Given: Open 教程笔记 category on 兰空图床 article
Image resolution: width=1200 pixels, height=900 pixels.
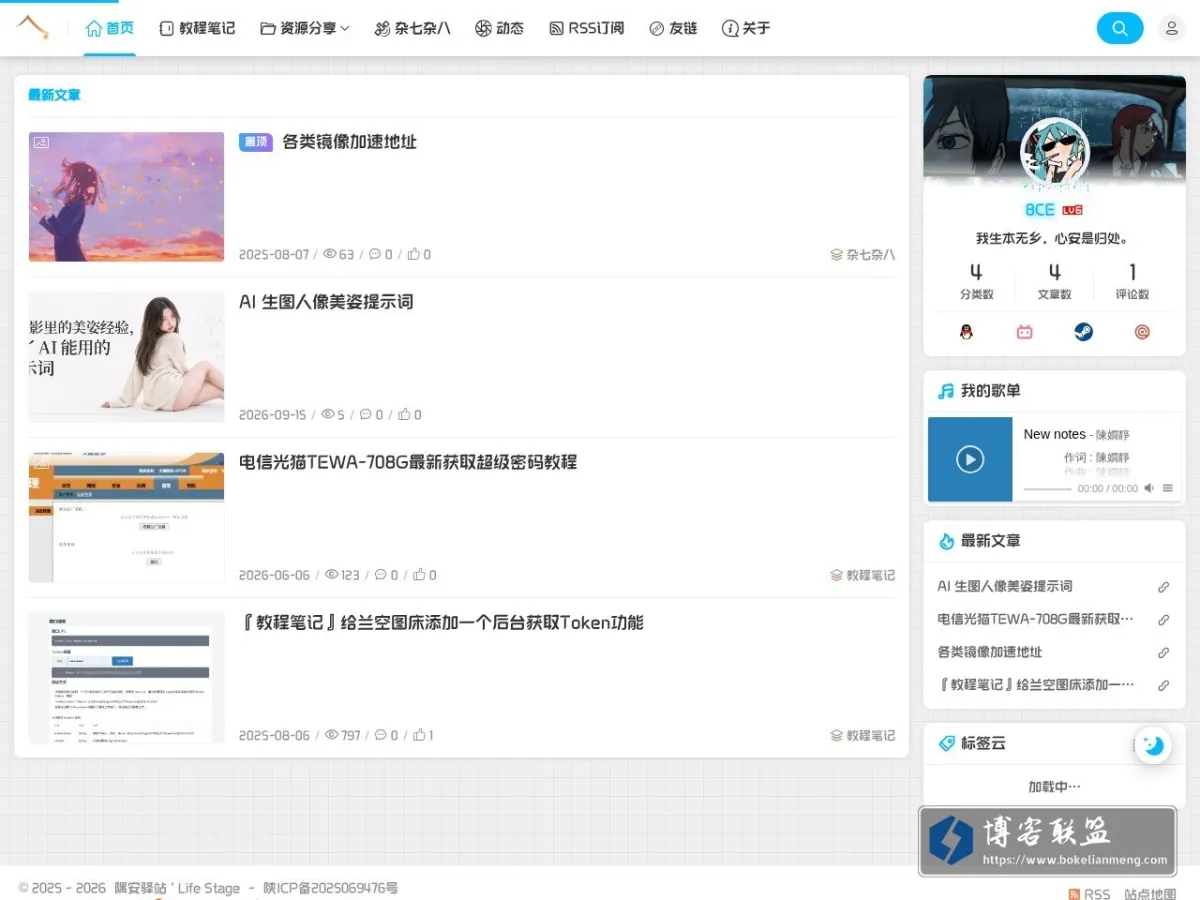Looking at the screenshot, I should (863, 735).
